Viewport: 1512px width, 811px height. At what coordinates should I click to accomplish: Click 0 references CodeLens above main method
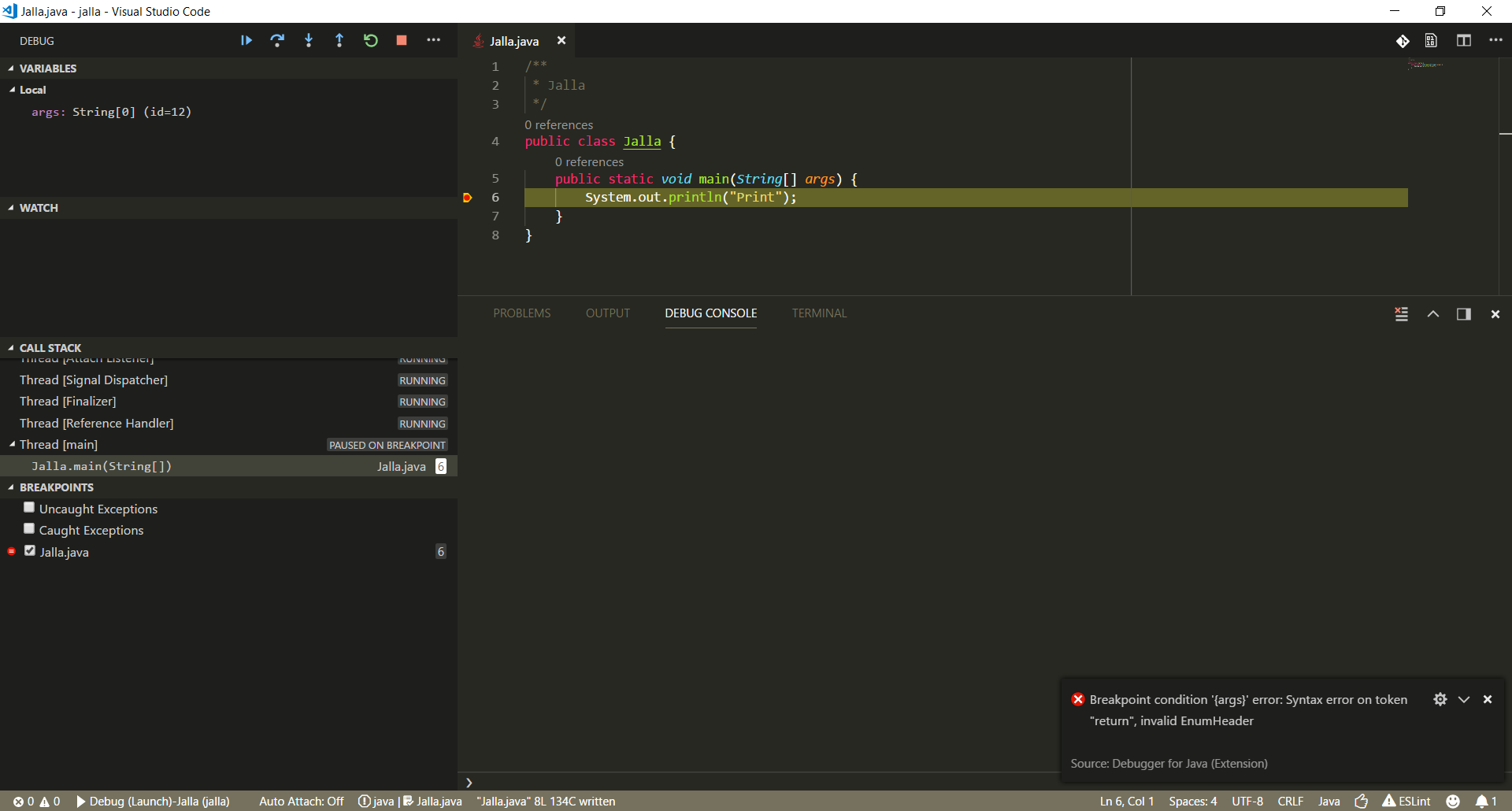coord(589,161)
